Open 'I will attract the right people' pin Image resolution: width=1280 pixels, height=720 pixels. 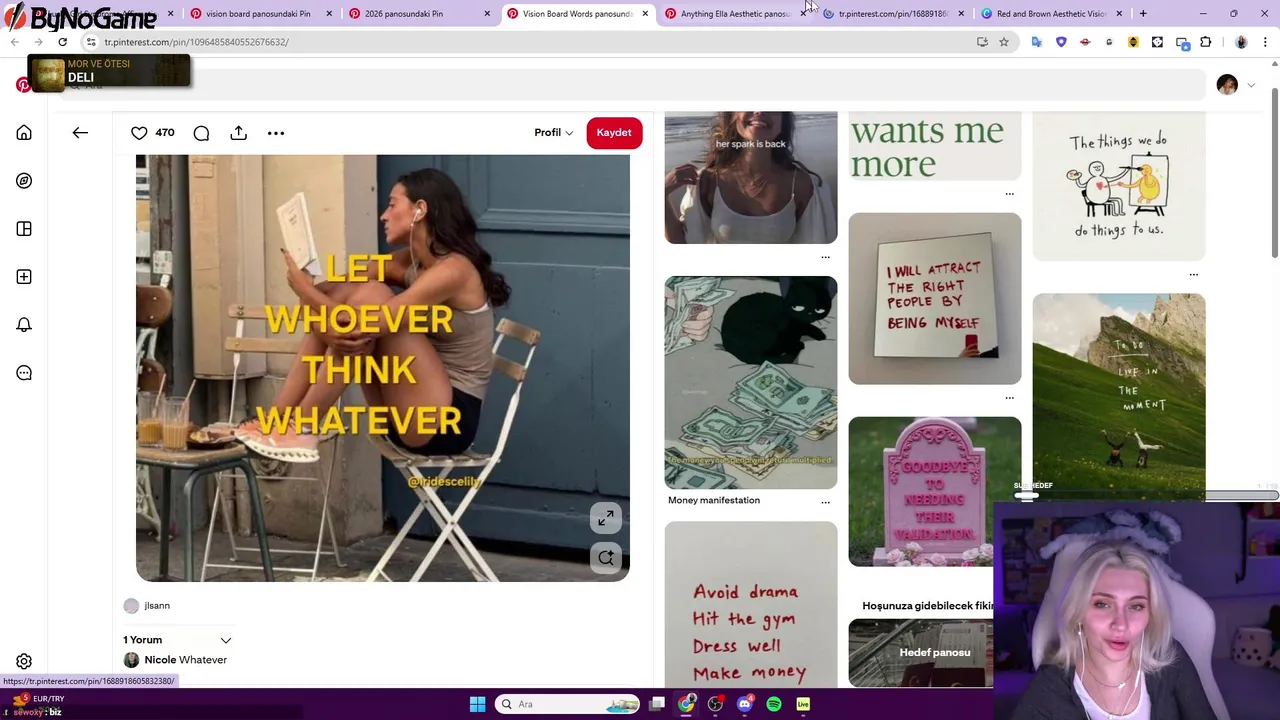[x=935, y=298]
